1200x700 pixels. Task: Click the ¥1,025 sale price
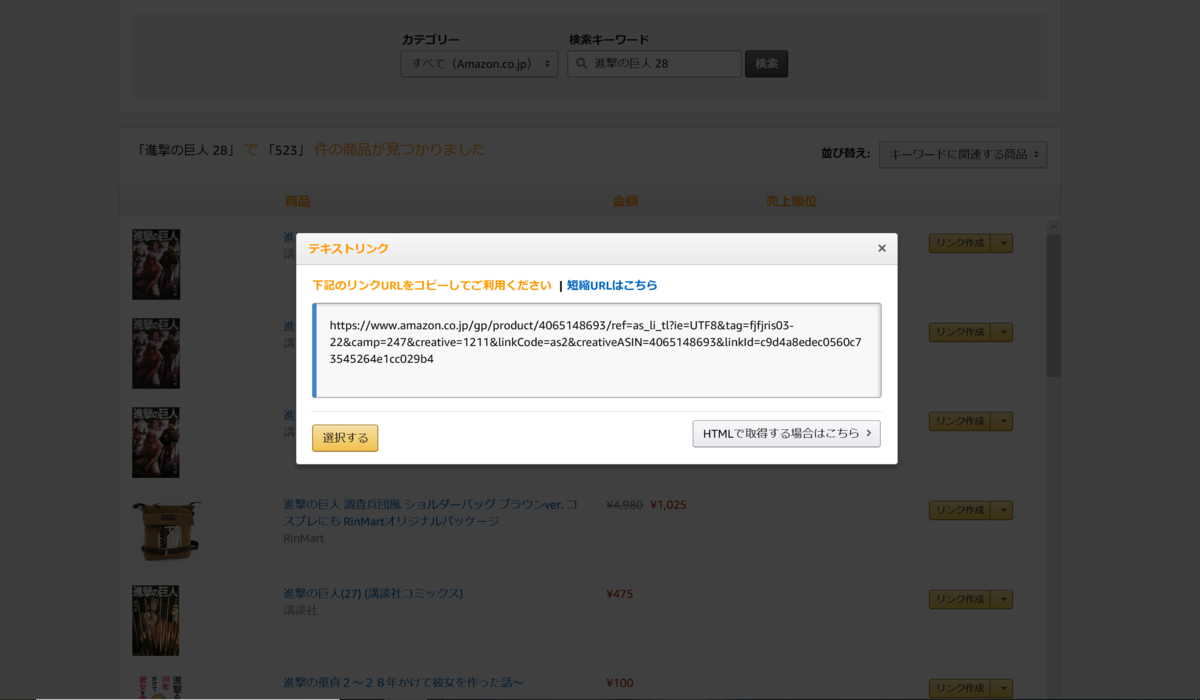(668, 505)
